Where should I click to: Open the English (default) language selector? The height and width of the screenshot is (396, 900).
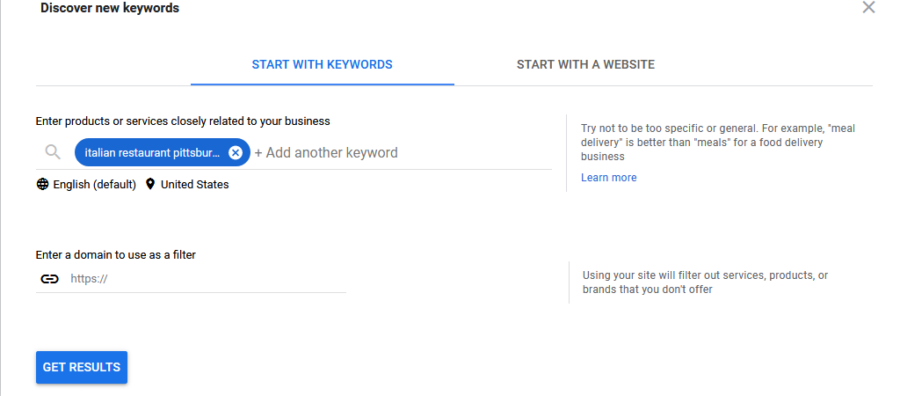[94, 184]
